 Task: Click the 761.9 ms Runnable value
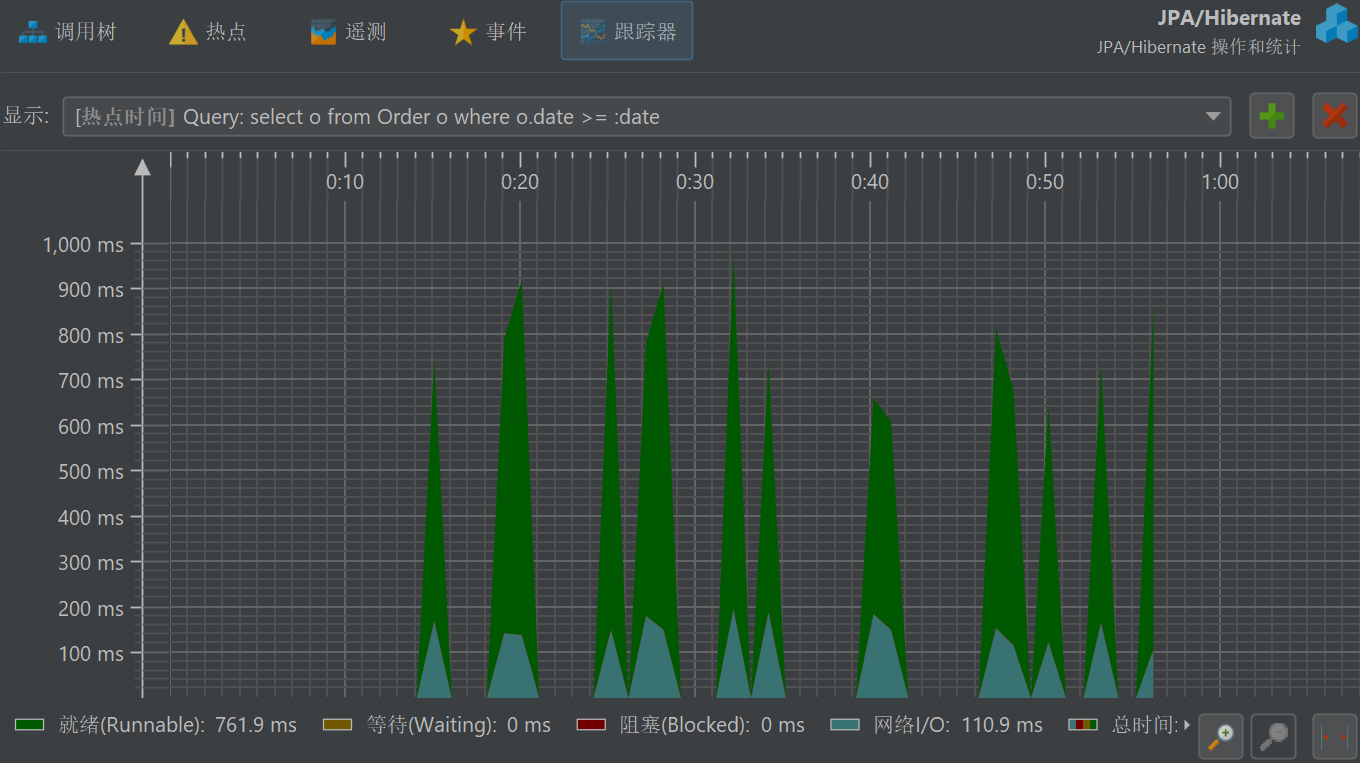click(x=256, y=725)
